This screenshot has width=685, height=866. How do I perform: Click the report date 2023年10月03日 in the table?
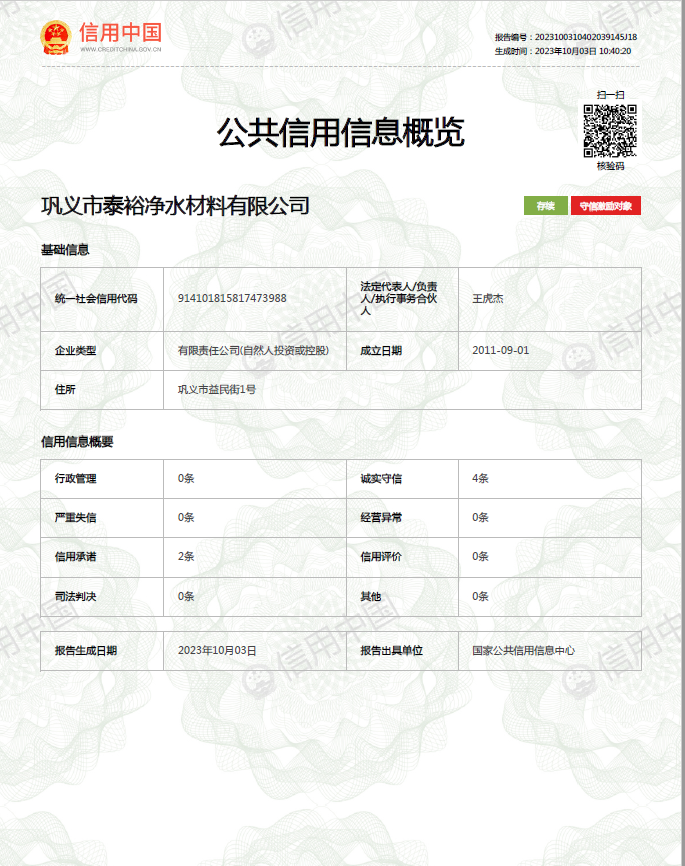pyautogui.click(x=217, y=651)
